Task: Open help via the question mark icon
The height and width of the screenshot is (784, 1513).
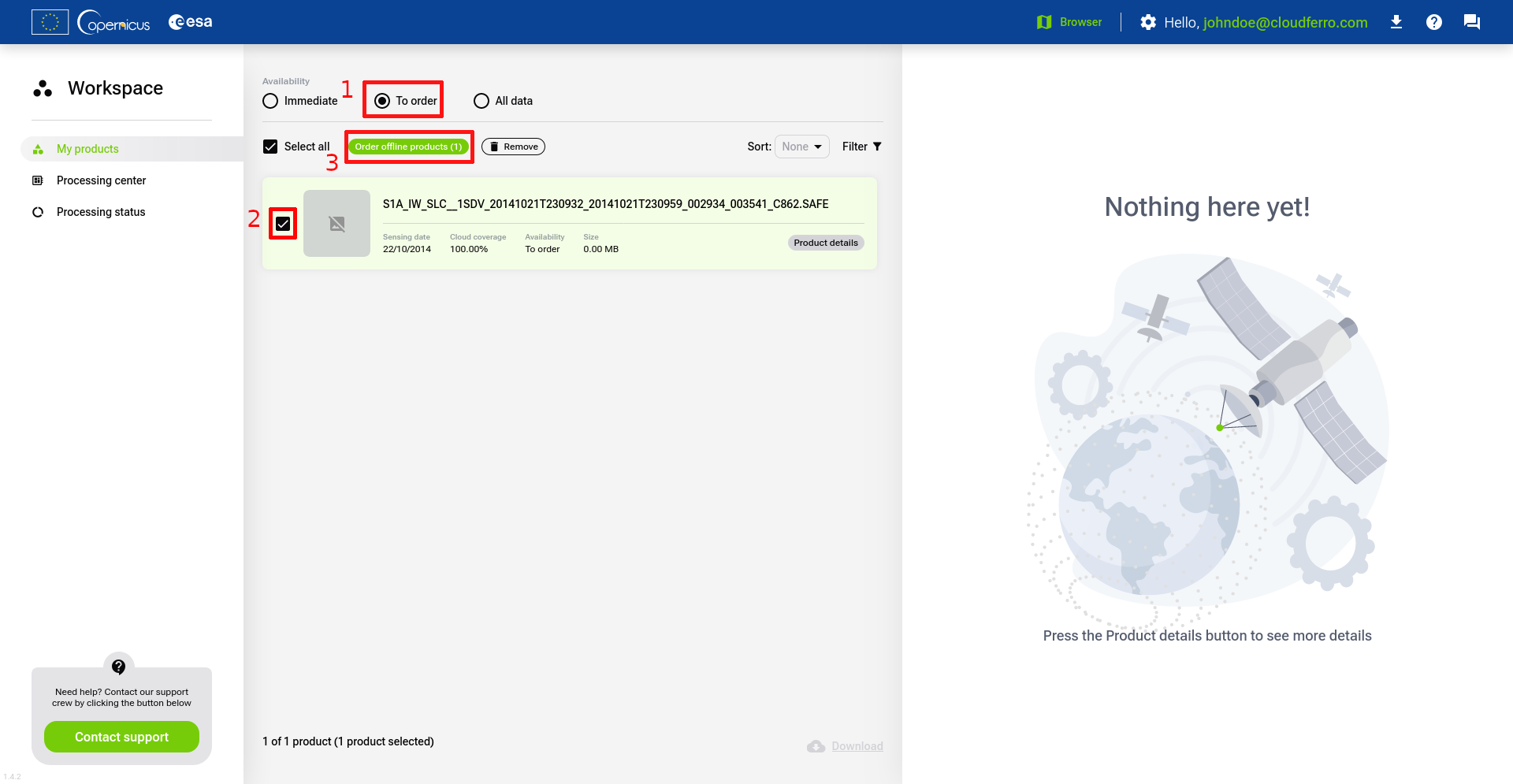Action: pyautogui.click(x=1433, y=22)
